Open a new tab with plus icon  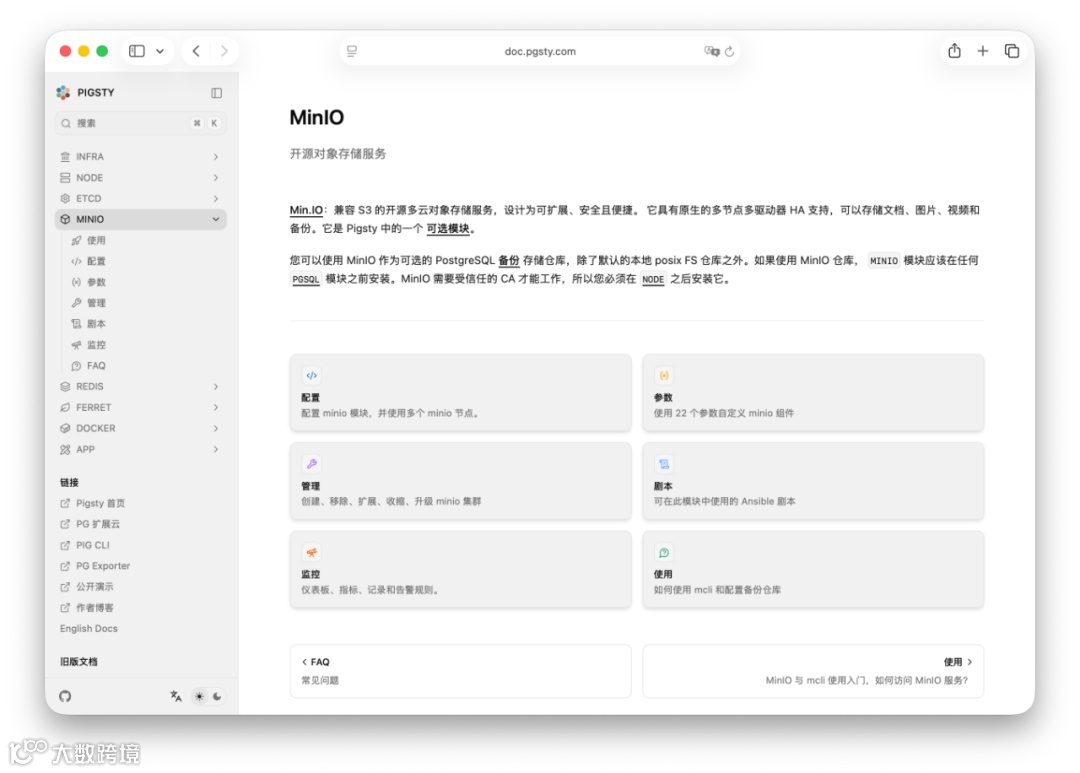click(983, 51)
